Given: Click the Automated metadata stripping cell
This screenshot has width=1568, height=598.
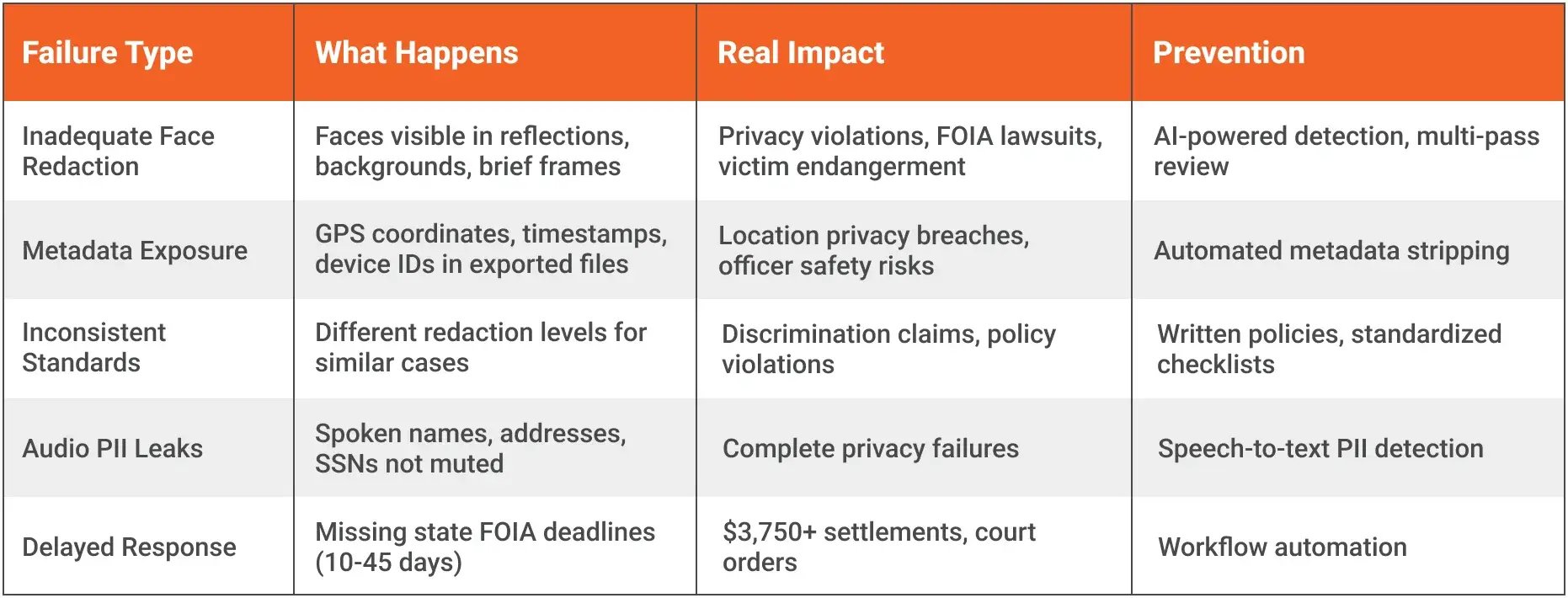Looking at the screenshot, I should 1331,250.
